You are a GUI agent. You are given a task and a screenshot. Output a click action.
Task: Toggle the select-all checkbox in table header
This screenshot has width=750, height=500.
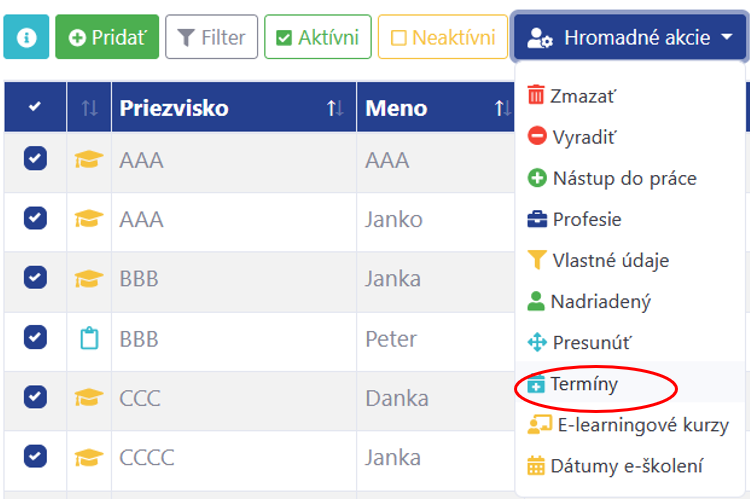35,106
